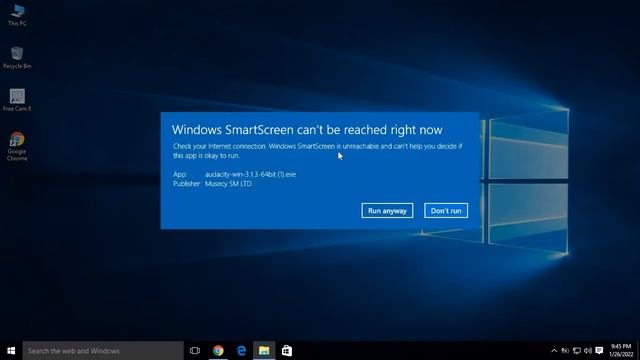
Task: Open This PC desktop icon
Action: click(17, 16)
